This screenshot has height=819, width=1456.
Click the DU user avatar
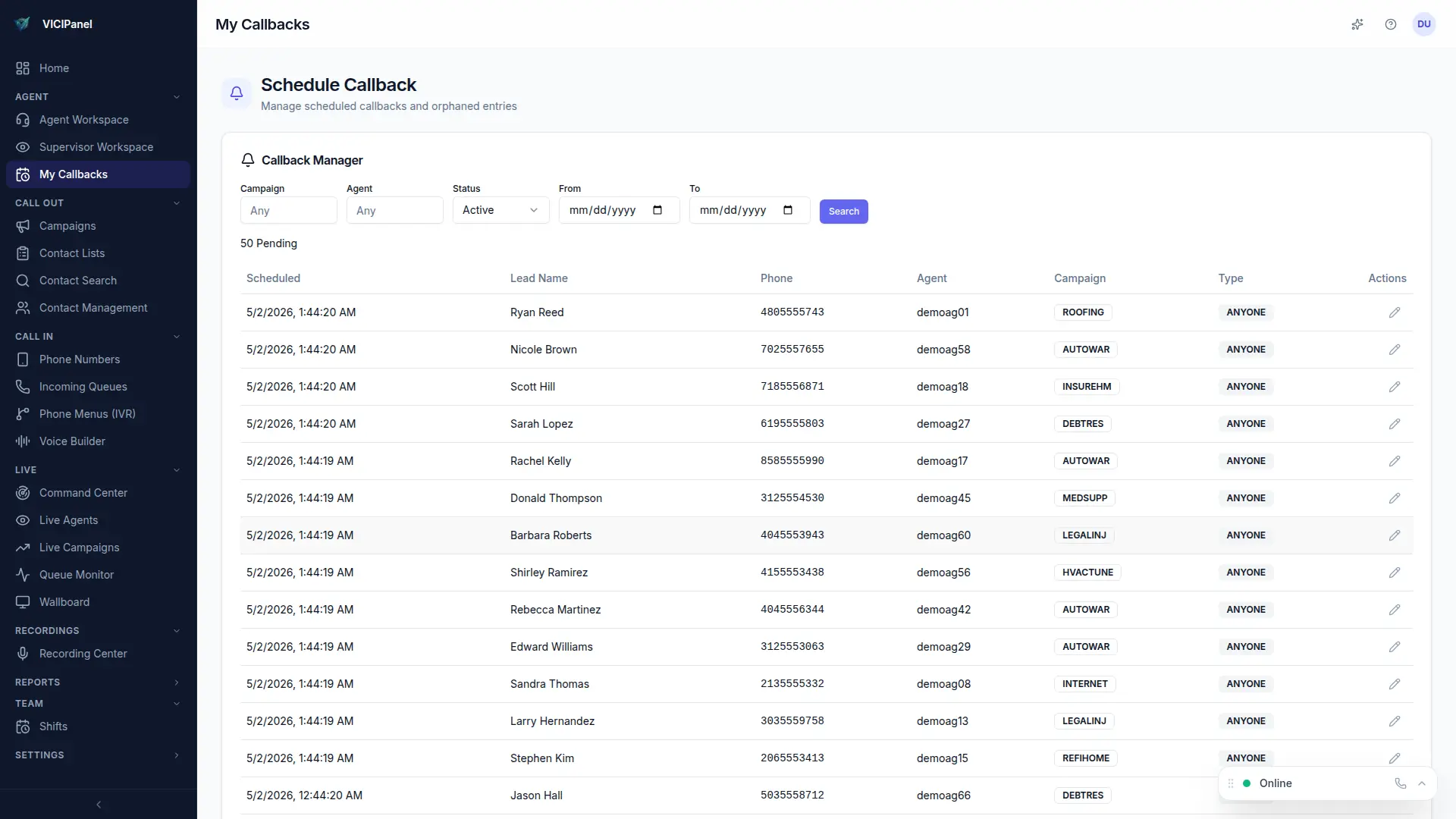click(x=1424, y=24)
